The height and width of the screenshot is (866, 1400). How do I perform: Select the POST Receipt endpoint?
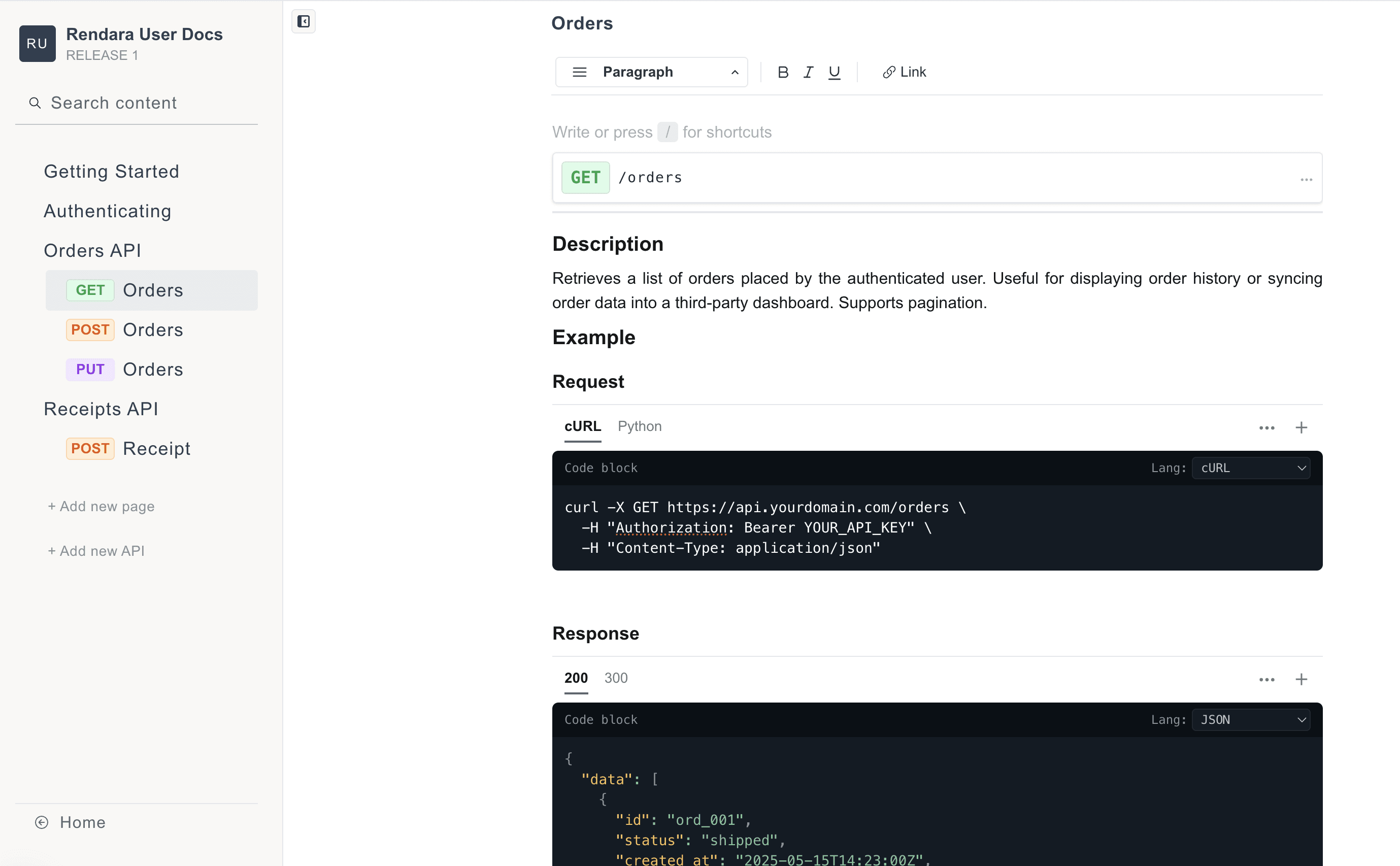(x=156, y=448)
